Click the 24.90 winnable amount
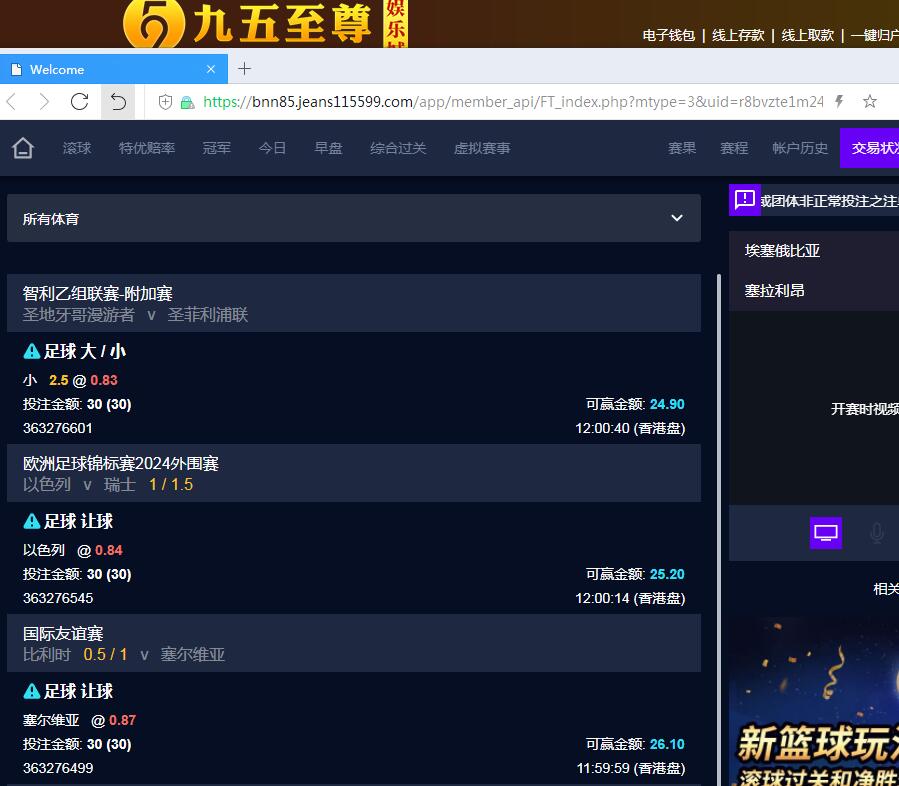The width and height of the screenshot is (899, 786). click(x=667, y=404)
